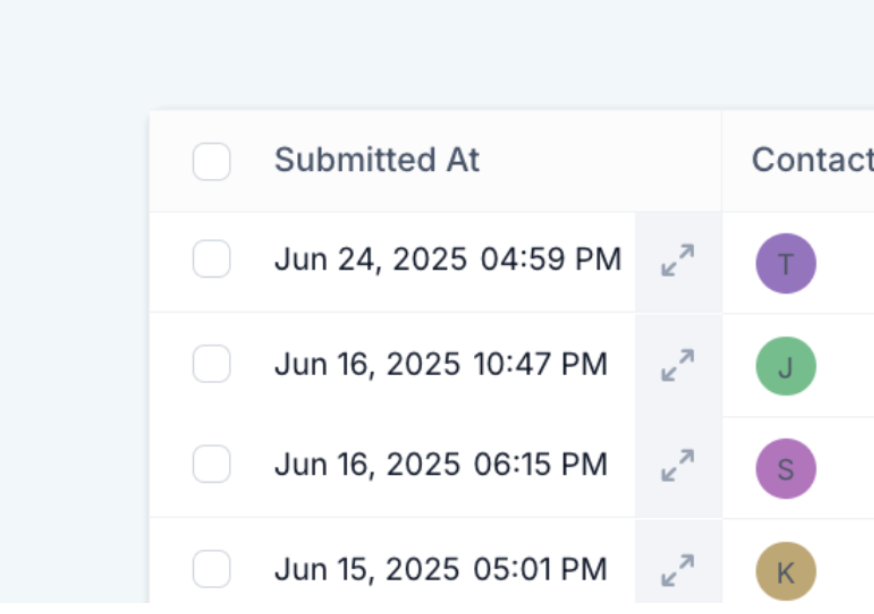
Task: Expand the Jun 15, 2025 submission row
Action: click(678, 570)
